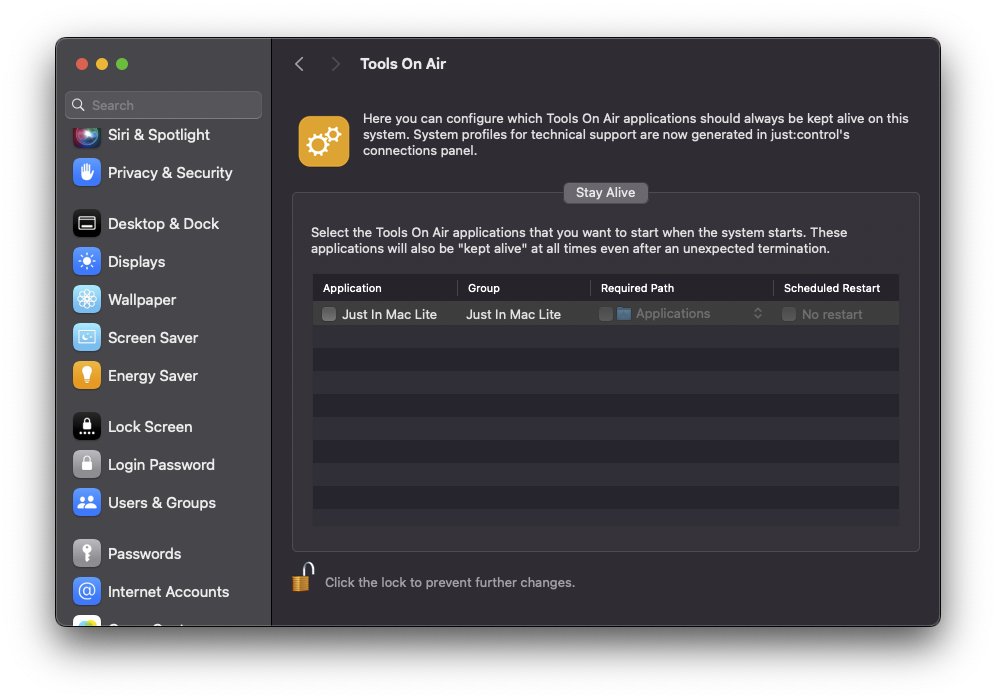This screenshot has width=996, height=700.
Task: Click the Users & Groups icon
Action: click(x=87, y=503)
